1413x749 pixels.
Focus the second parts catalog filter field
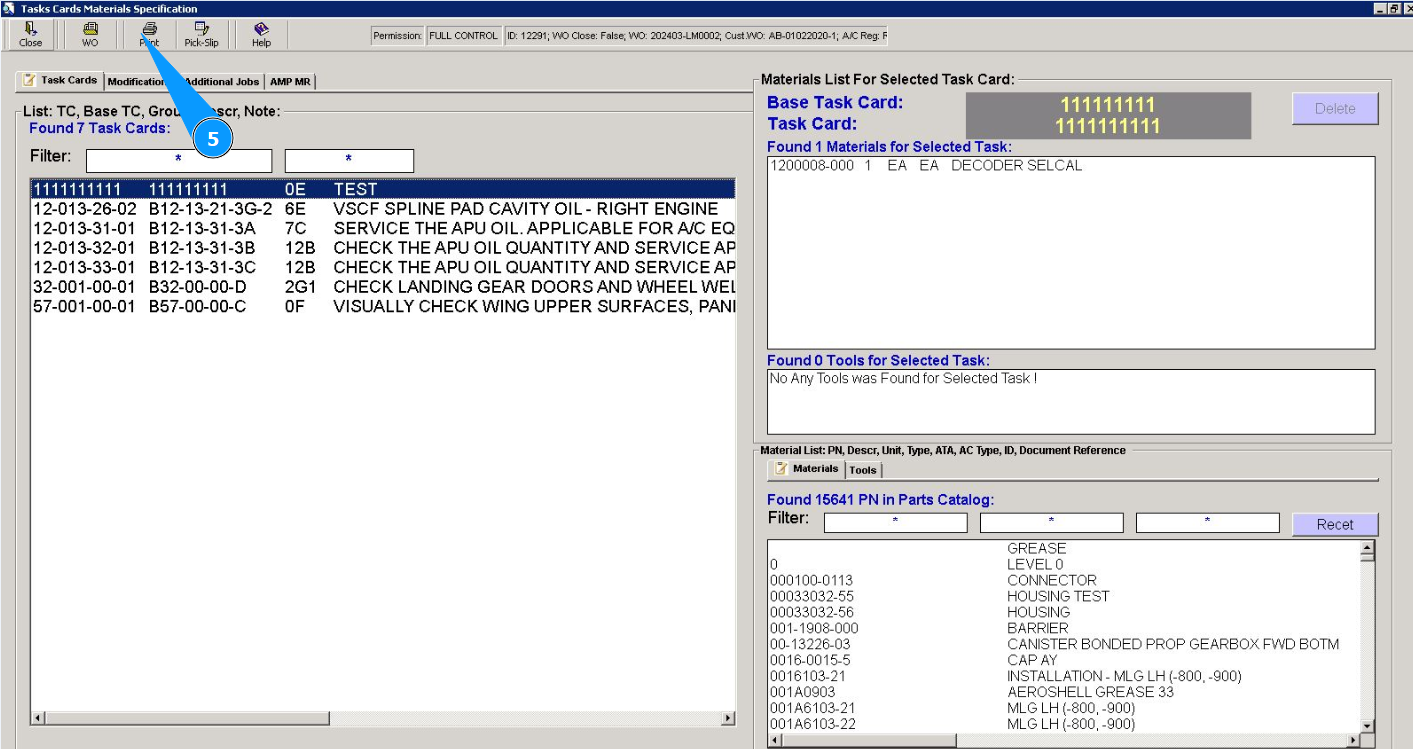point(1051,523)
